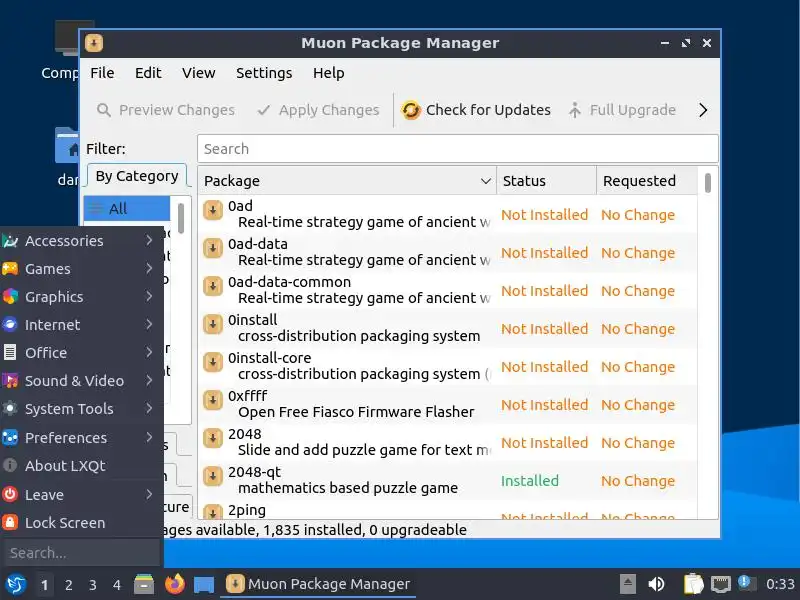Screen dimensions: 800x600
Task: Switch to workspace 2
Action: click(68, 585)
